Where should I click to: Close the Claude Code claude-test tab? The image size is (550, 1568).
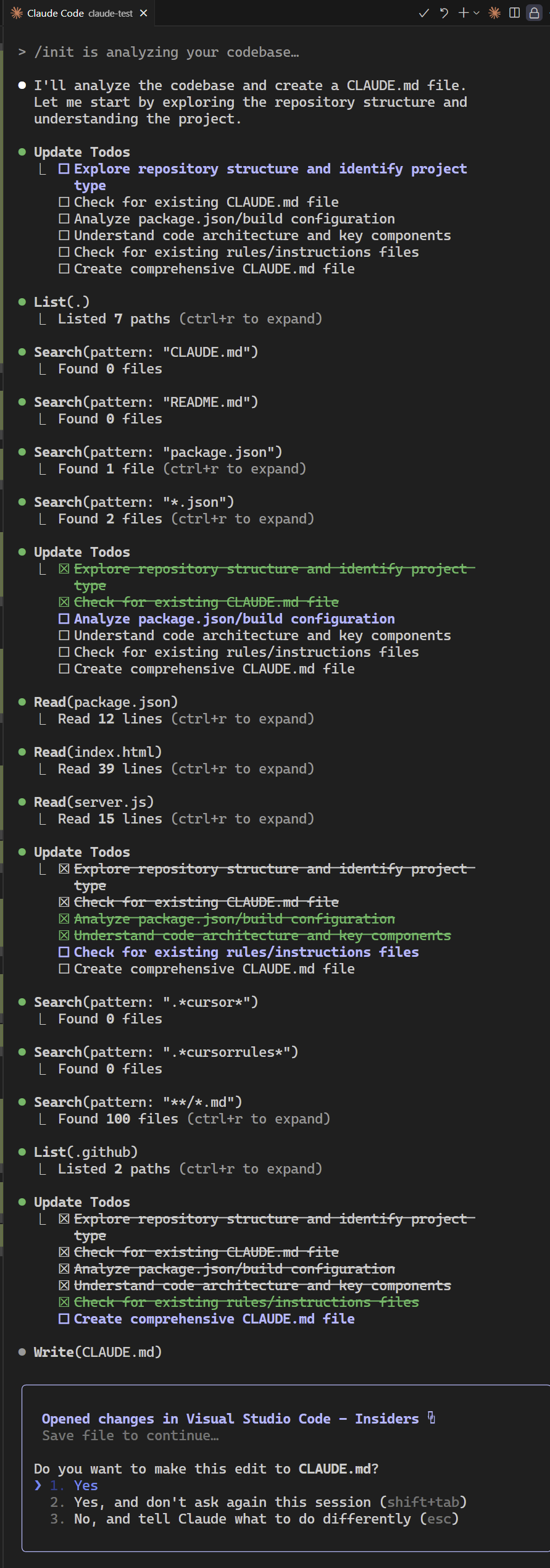point(144,13)
